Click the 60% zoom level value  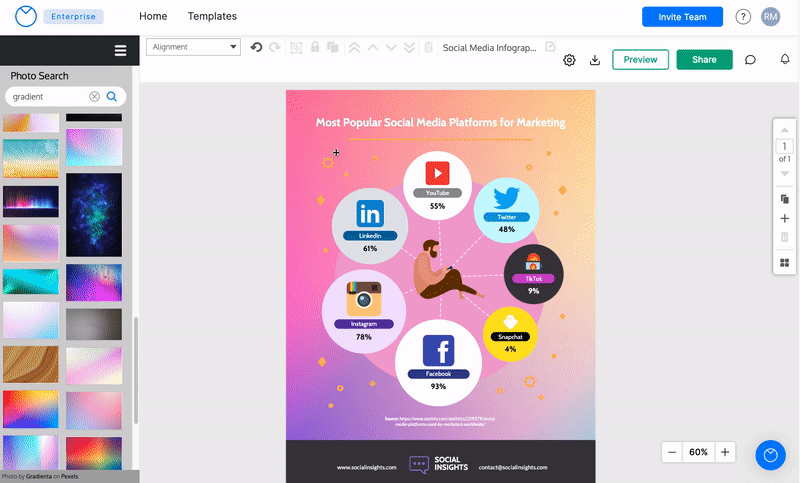click(698, 452)
